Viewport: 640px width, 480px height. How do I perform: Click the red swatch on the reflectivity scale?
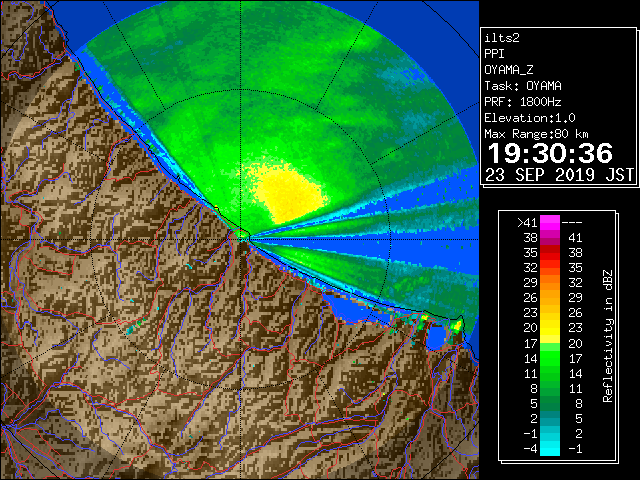pyautogui.click(x=550, y=253)
